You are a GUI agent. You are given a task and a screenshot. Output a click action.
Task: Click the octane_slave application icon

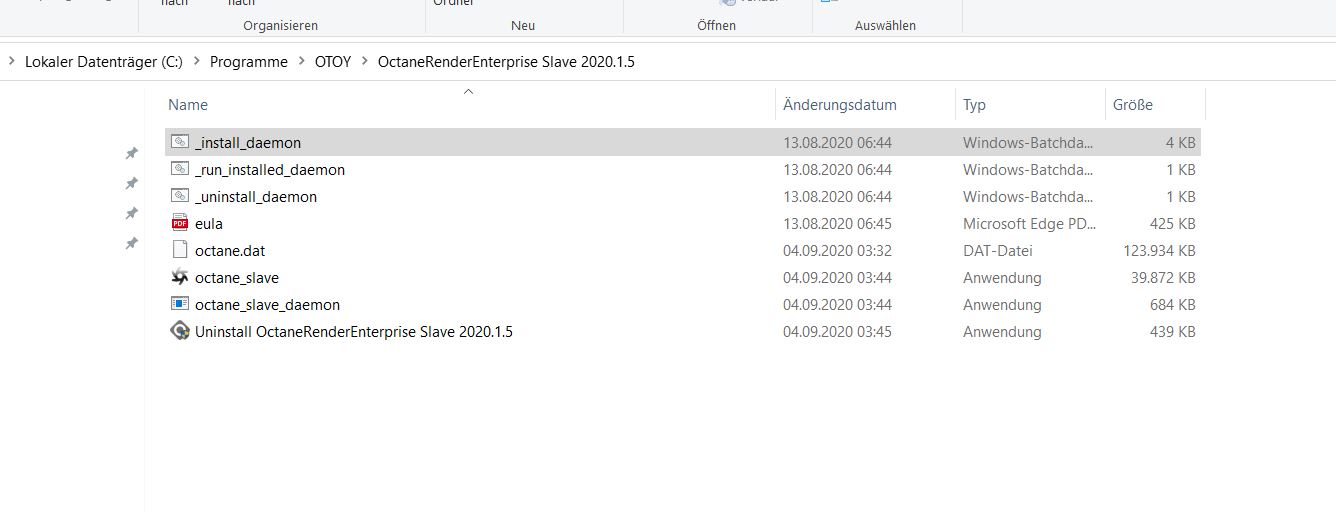180,277
